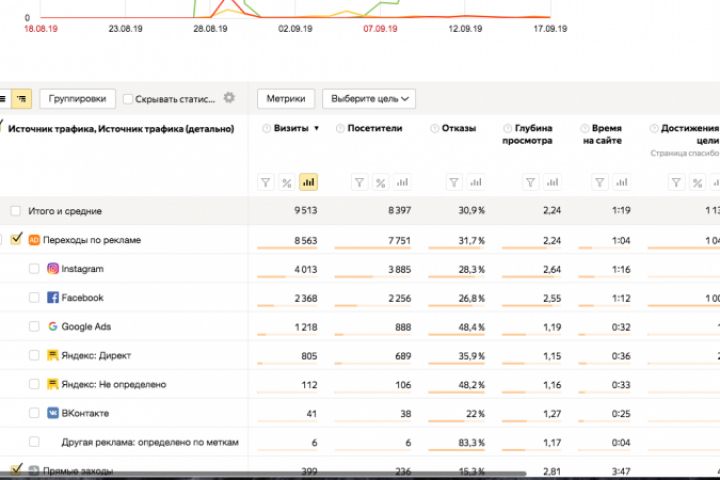Click the Группировки button
This screenshot has height=480, width=720.
(x=77, y=99)
